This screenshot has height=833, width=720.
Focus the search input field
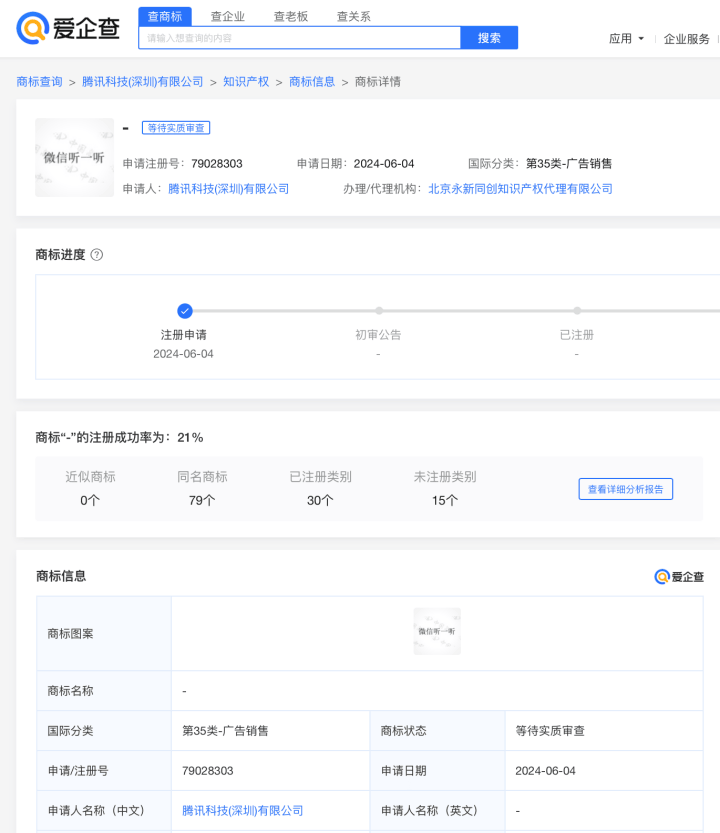[300, 38]
